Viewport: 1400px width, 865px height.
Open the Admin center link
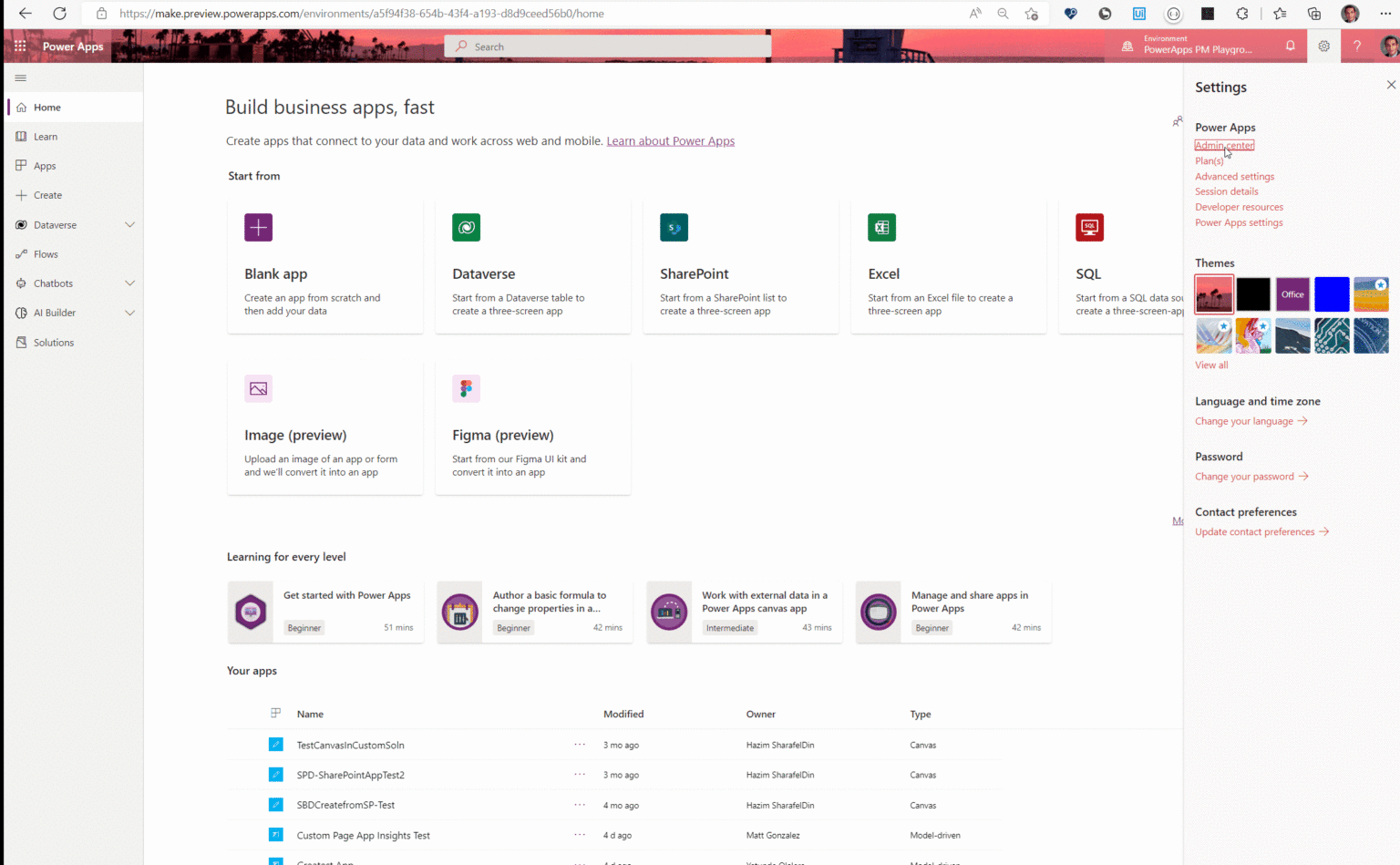tap(1224, 145)
